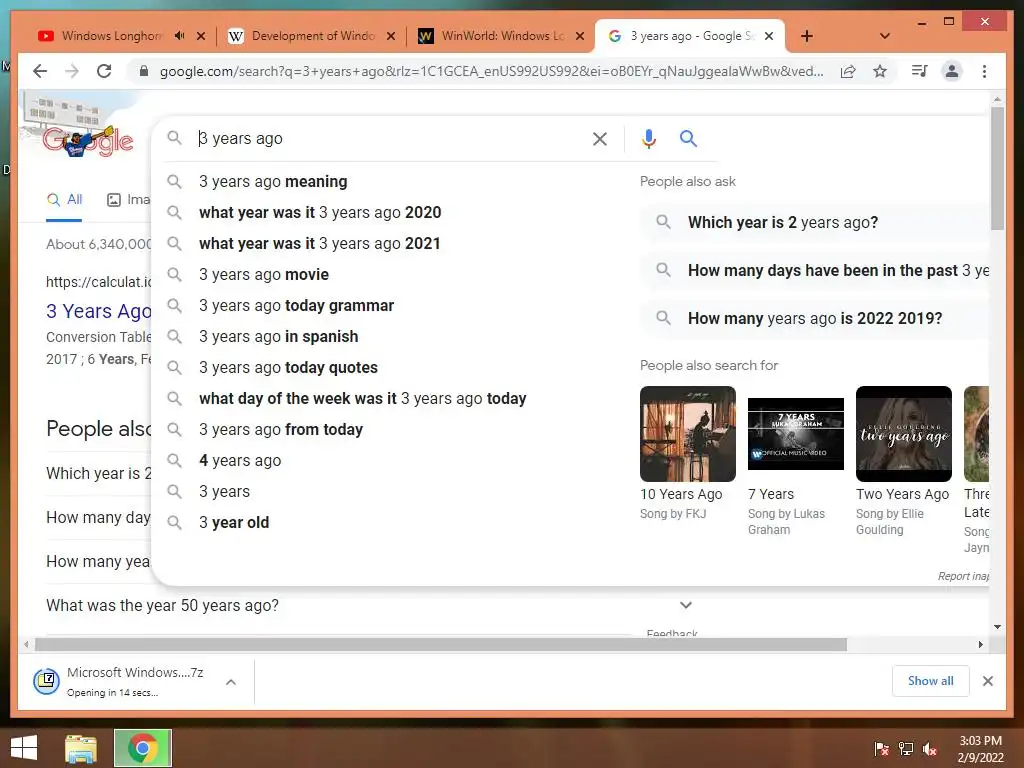The width and height of the screenshot is (1024, 768).
Task: Open 'How many years ago is 2022 2019?'
Action: [814, 318]
